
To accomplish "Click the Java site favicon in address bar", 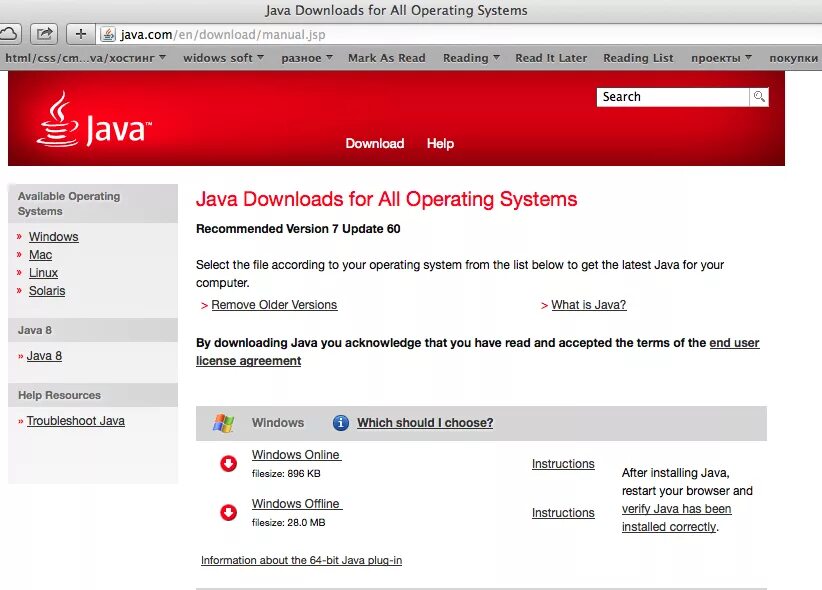I will [108, 35].
